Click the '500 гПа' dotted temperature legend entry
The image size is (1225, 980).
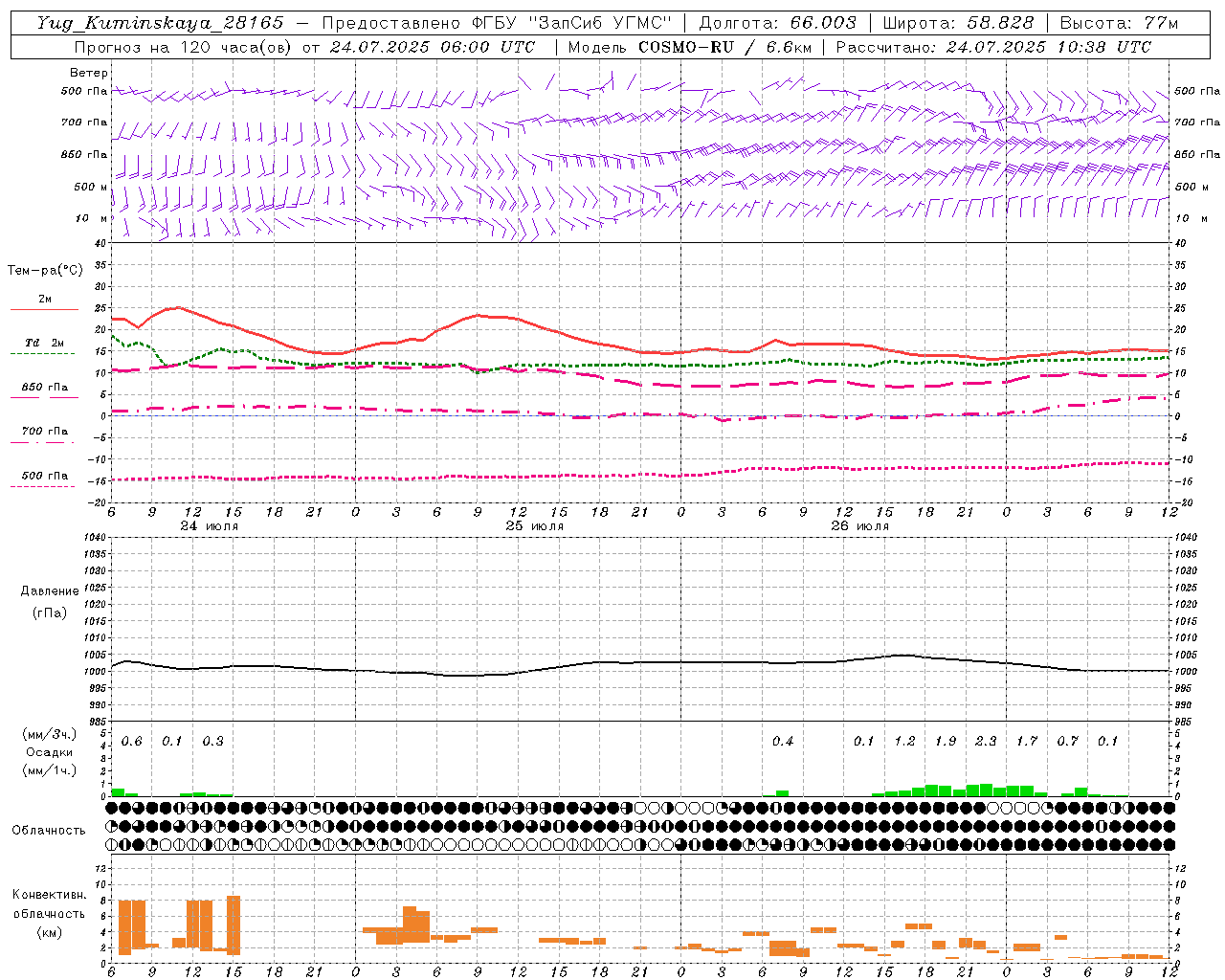click(45, 476)
